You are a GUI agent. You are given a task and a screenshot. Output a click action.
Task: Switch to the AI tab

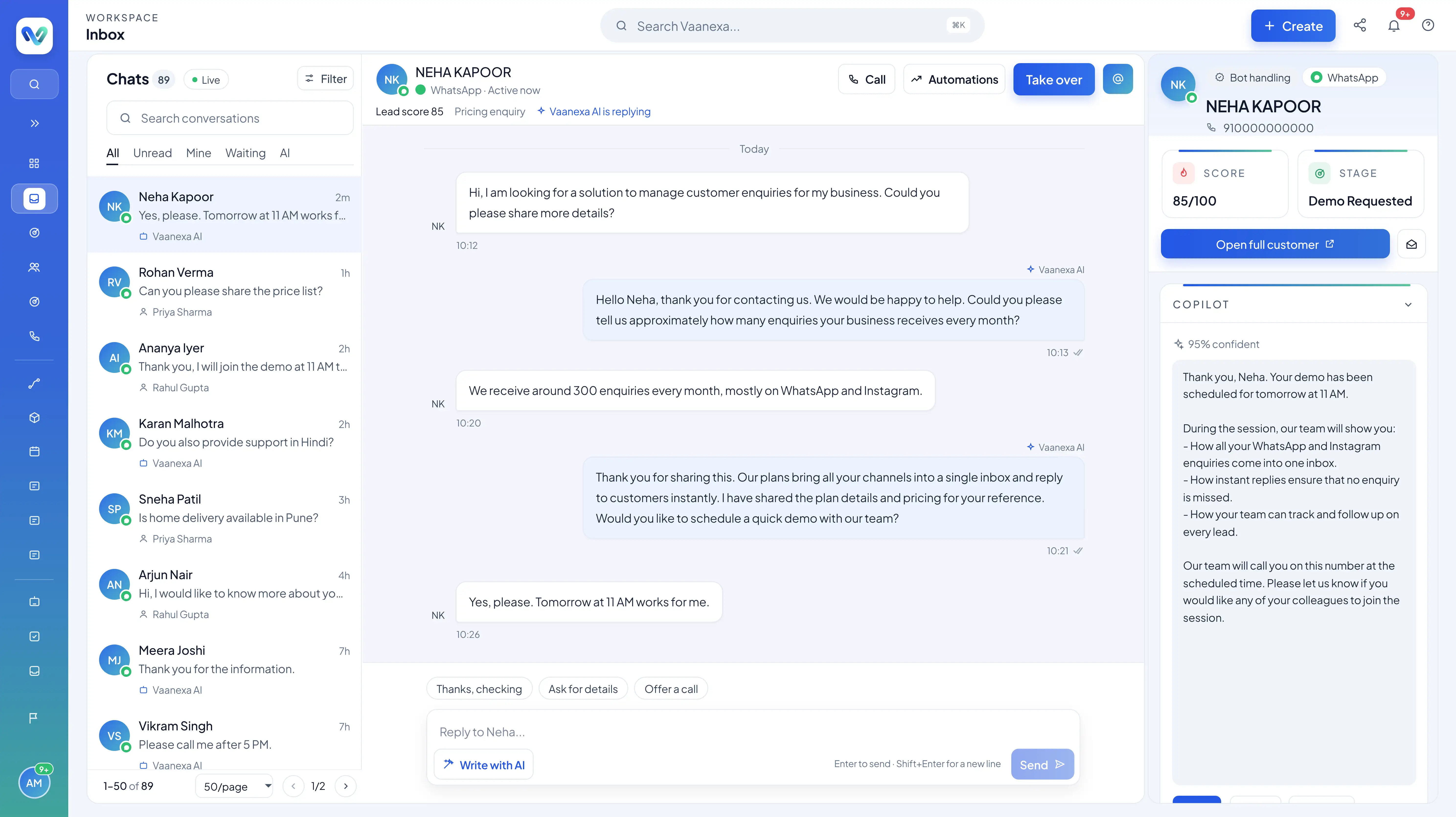[x=285, y=153]
